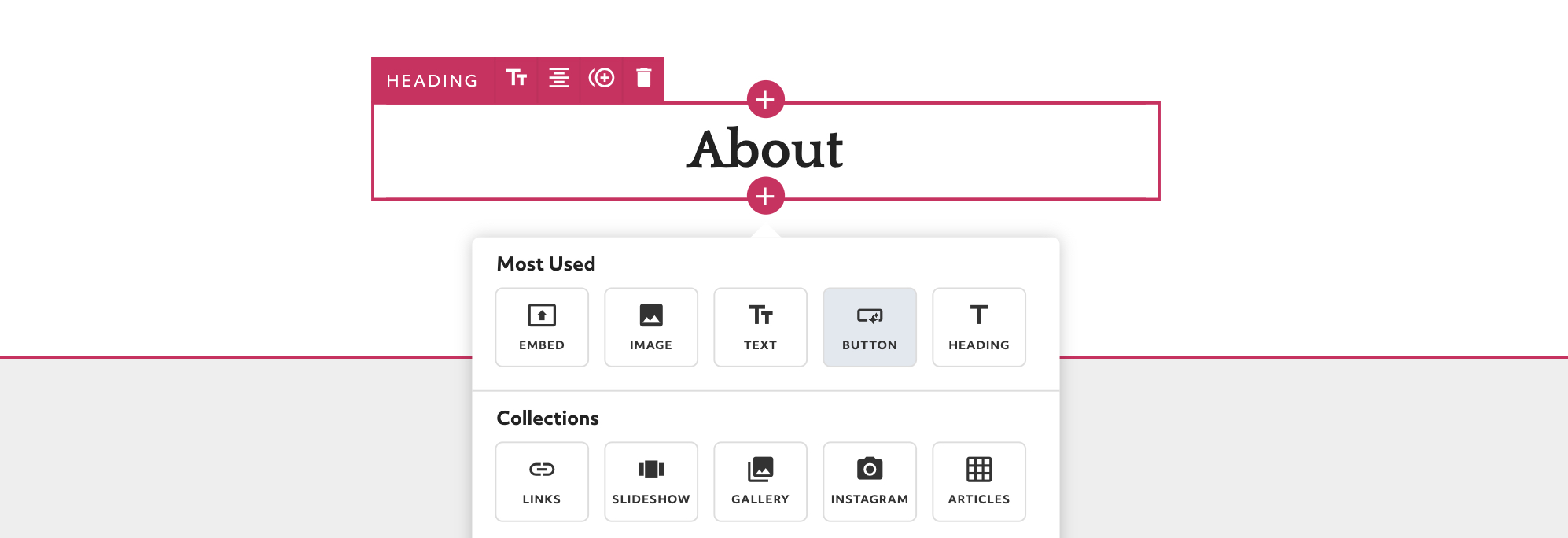The width and height of the screenshot is (1568, 538).
Task: Click the Most Used section title
Action: click(x=546, y=264)
